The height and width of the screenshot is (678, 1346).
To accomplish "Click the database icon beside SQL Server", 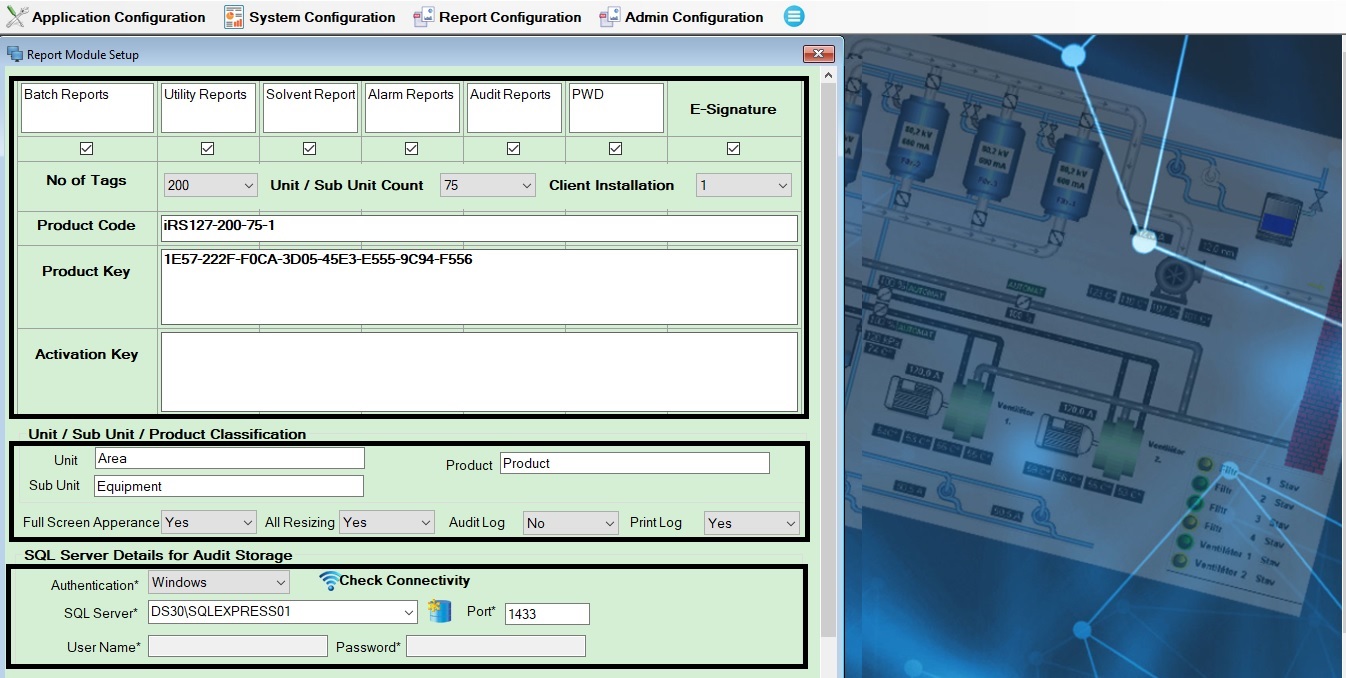I will coord(440,611).
